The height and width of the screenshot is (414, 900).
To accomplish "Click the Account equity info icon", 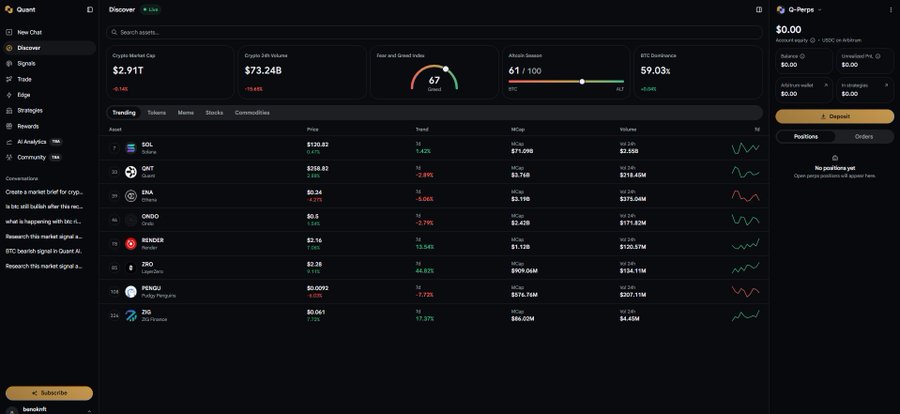I will tap(812, 40).
